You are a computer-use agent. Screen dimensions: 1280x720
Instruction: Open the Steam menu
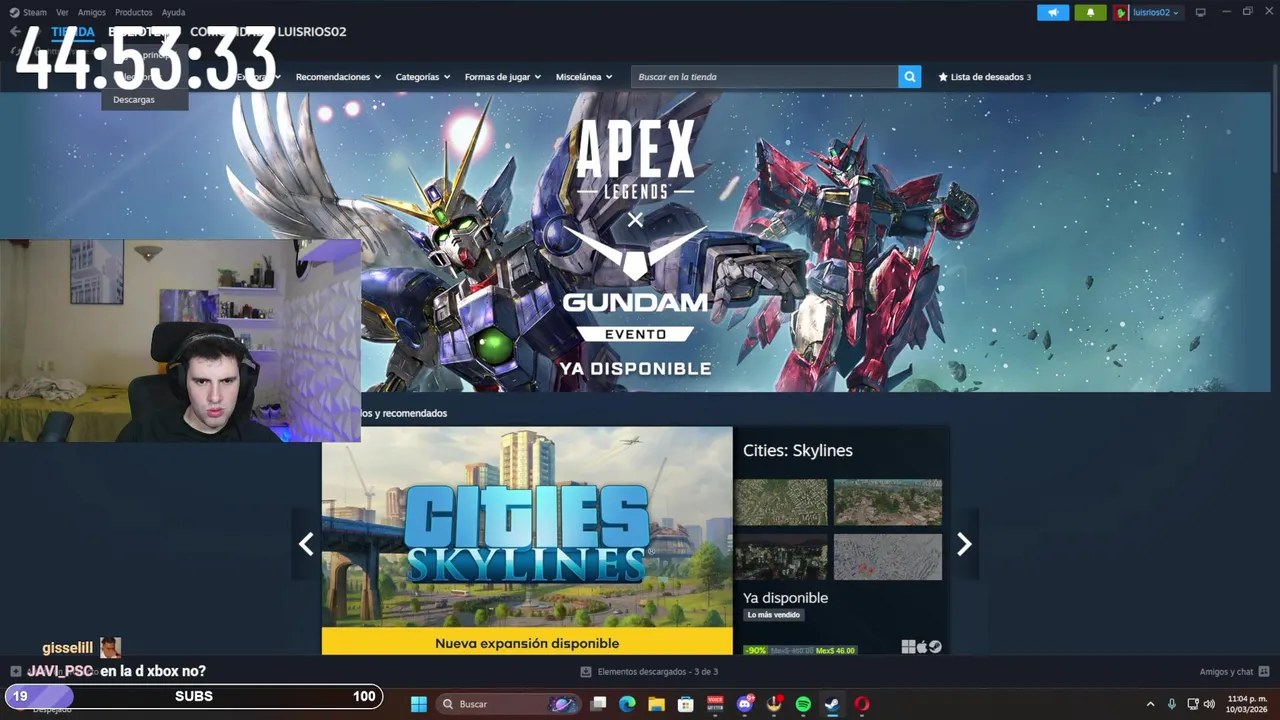29,12
